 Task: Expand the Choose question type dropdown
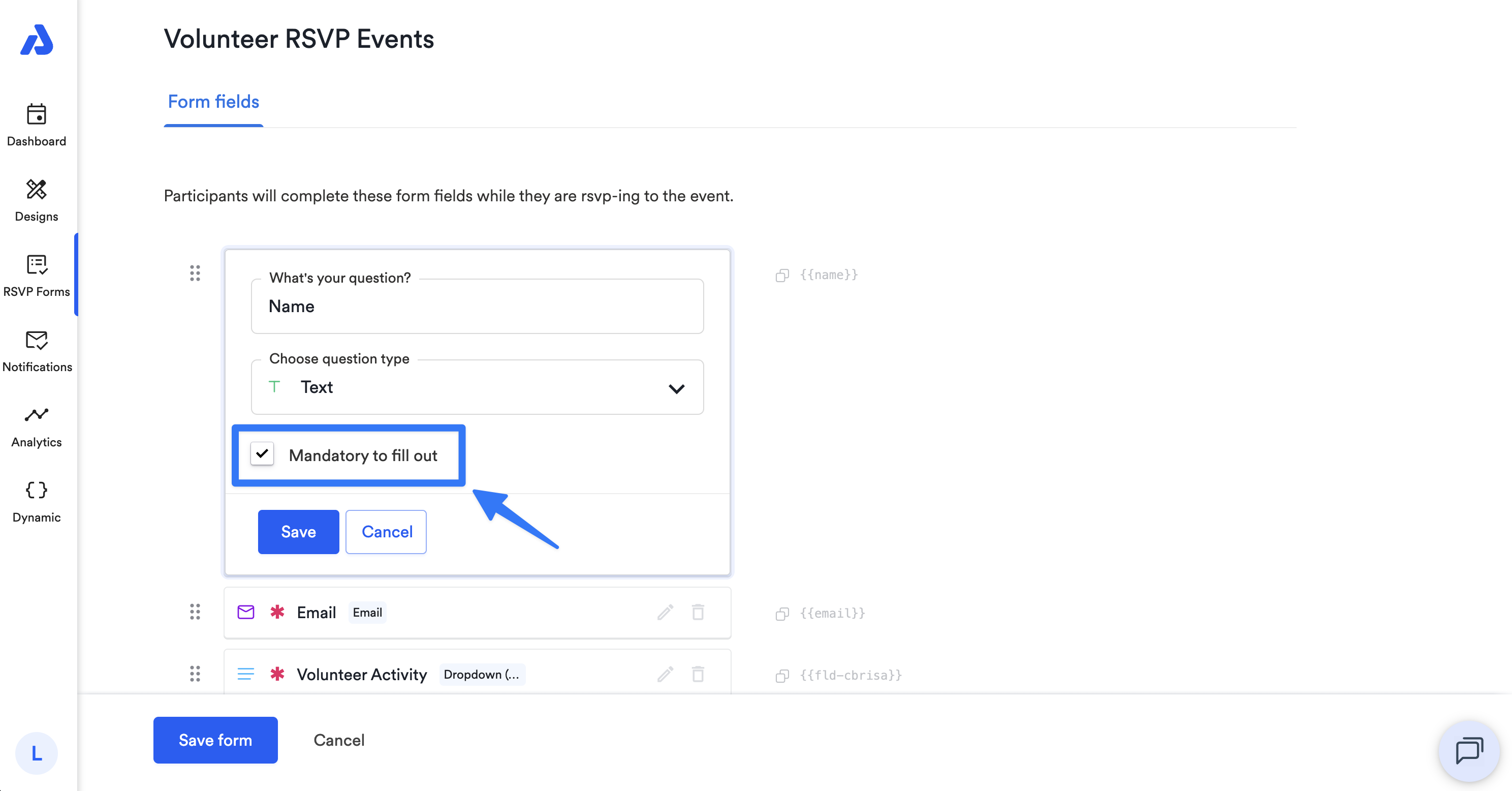click(477, 387)
